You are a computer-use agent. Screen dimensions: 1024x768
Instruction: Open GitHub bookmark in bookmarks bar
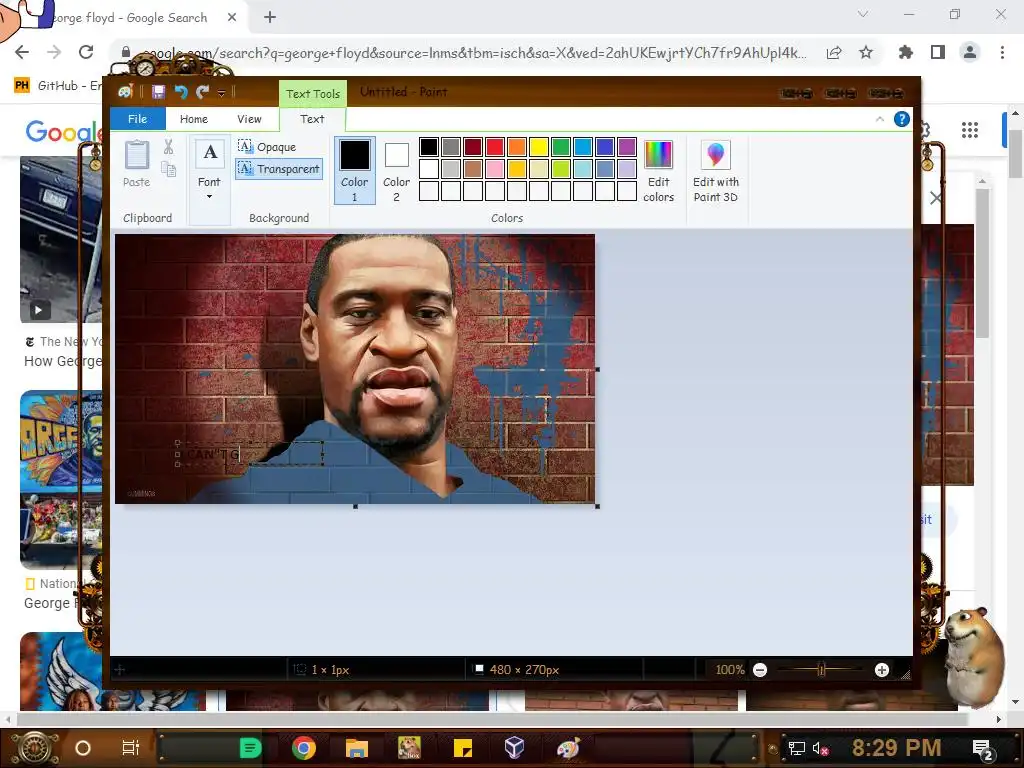[58, 86]
